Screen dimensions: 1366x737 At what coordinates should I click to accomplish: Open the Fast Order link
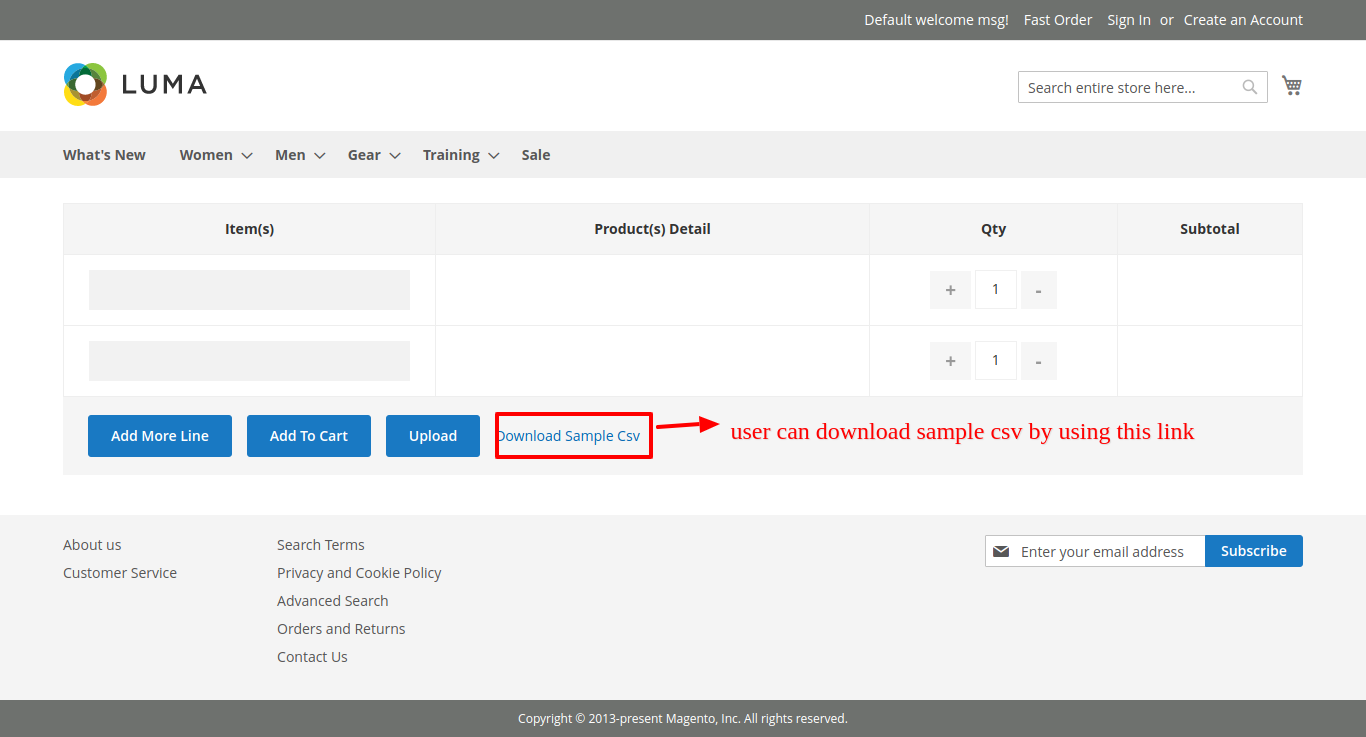pos(1058,20)
